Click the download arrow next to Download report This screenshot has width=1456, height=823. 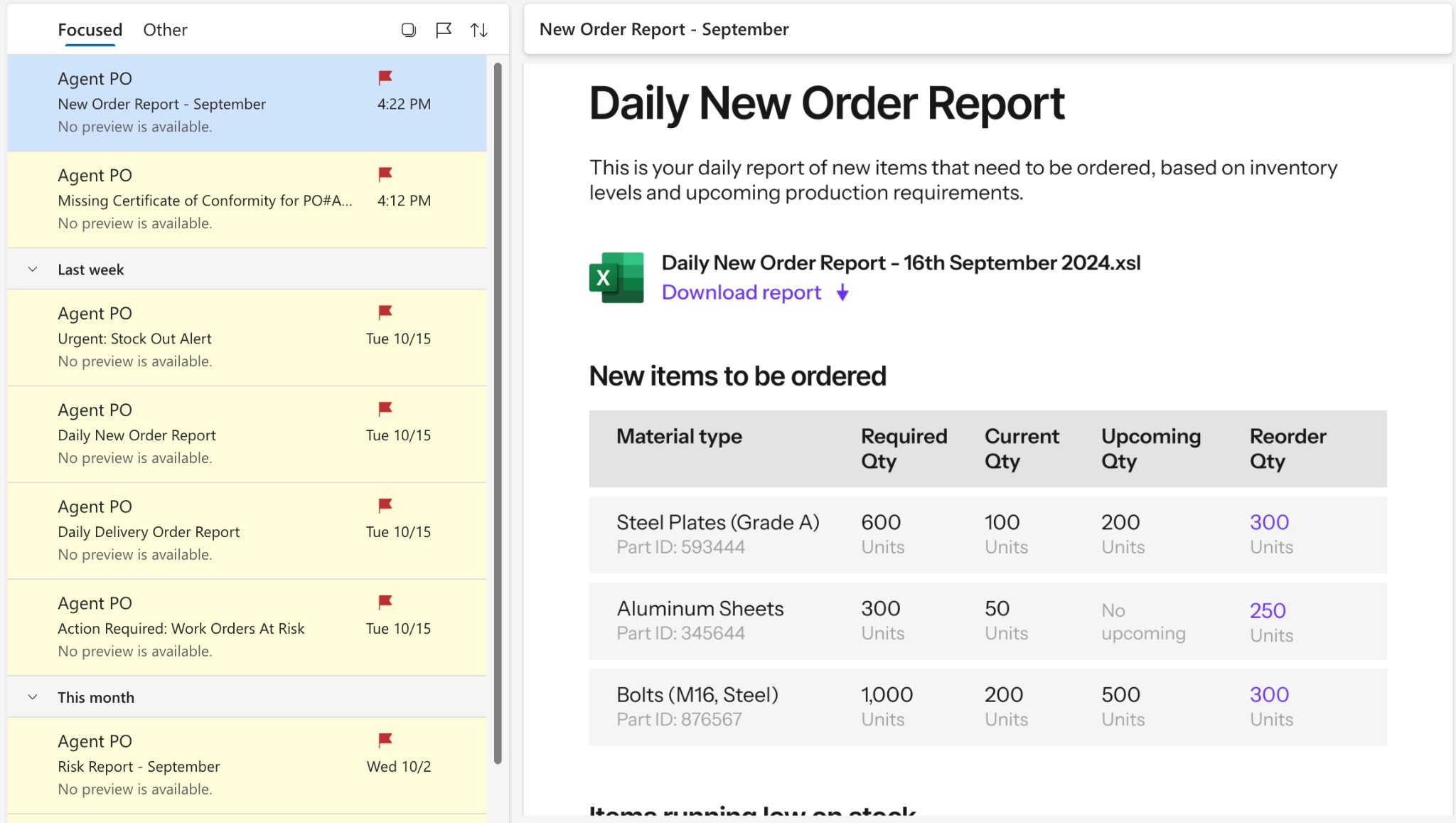pos(842,293)
